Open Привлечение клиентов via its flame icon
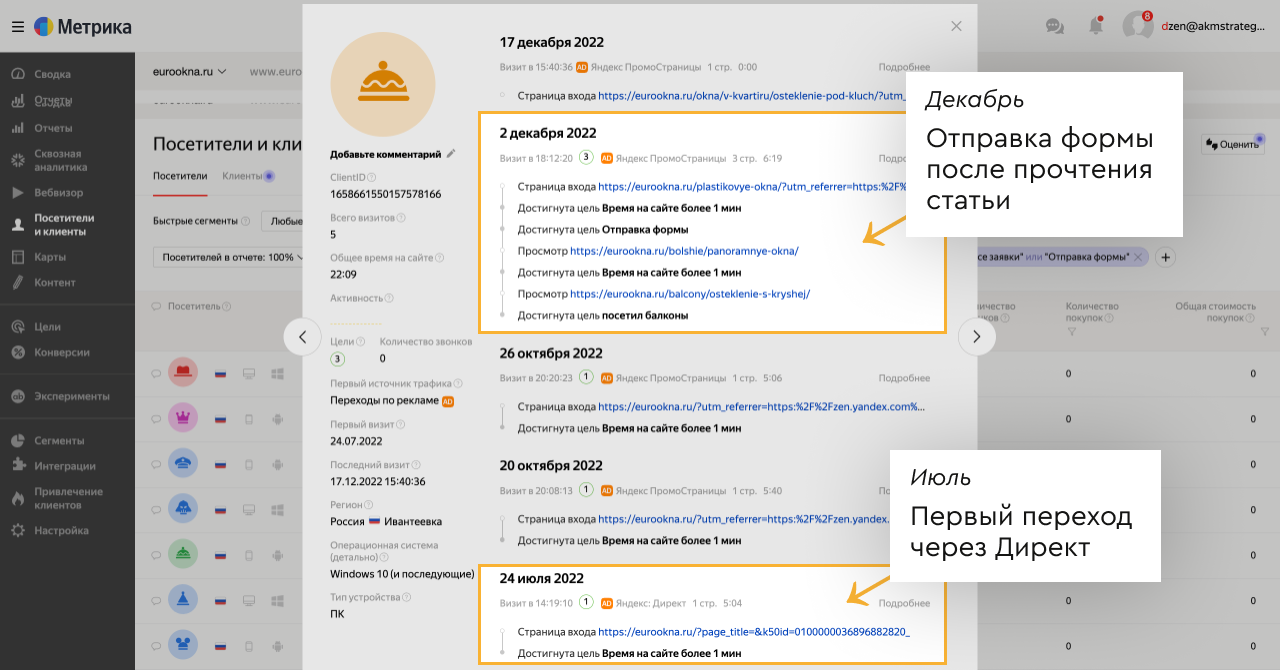 17,498
